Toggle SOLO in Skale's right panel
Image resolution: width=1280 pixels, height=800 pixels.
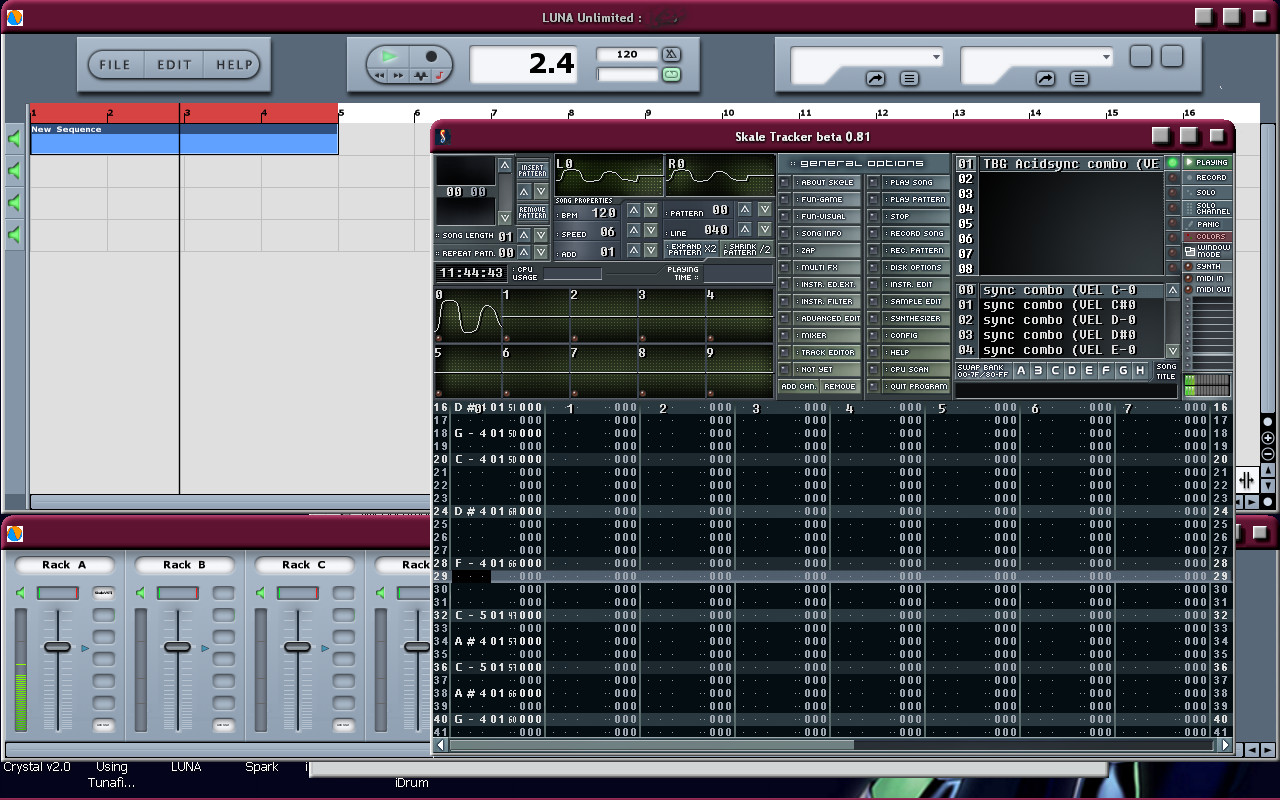(x=1208, y=193)
